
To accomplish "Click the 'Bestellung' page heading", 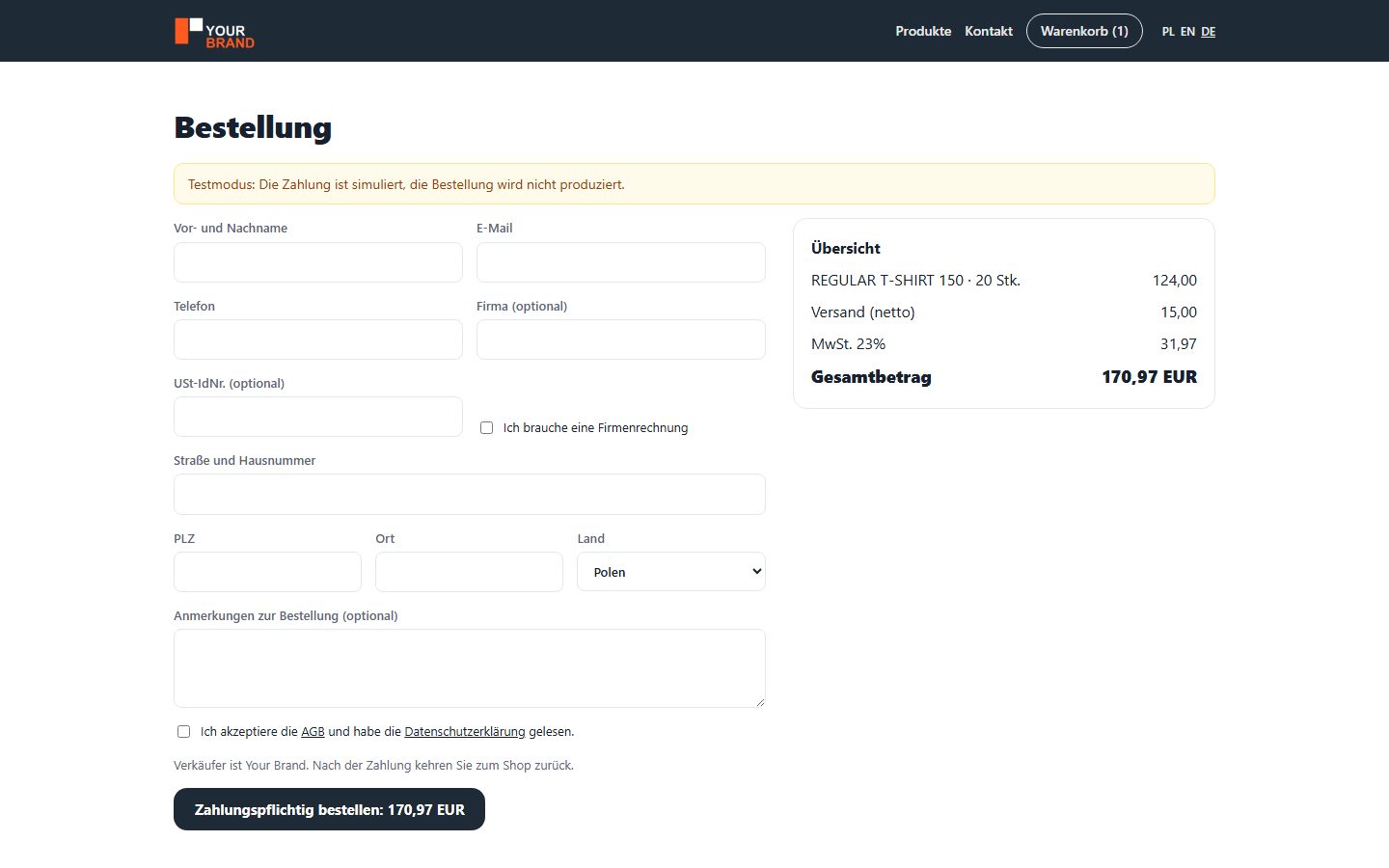I will [x=253, y=127].
